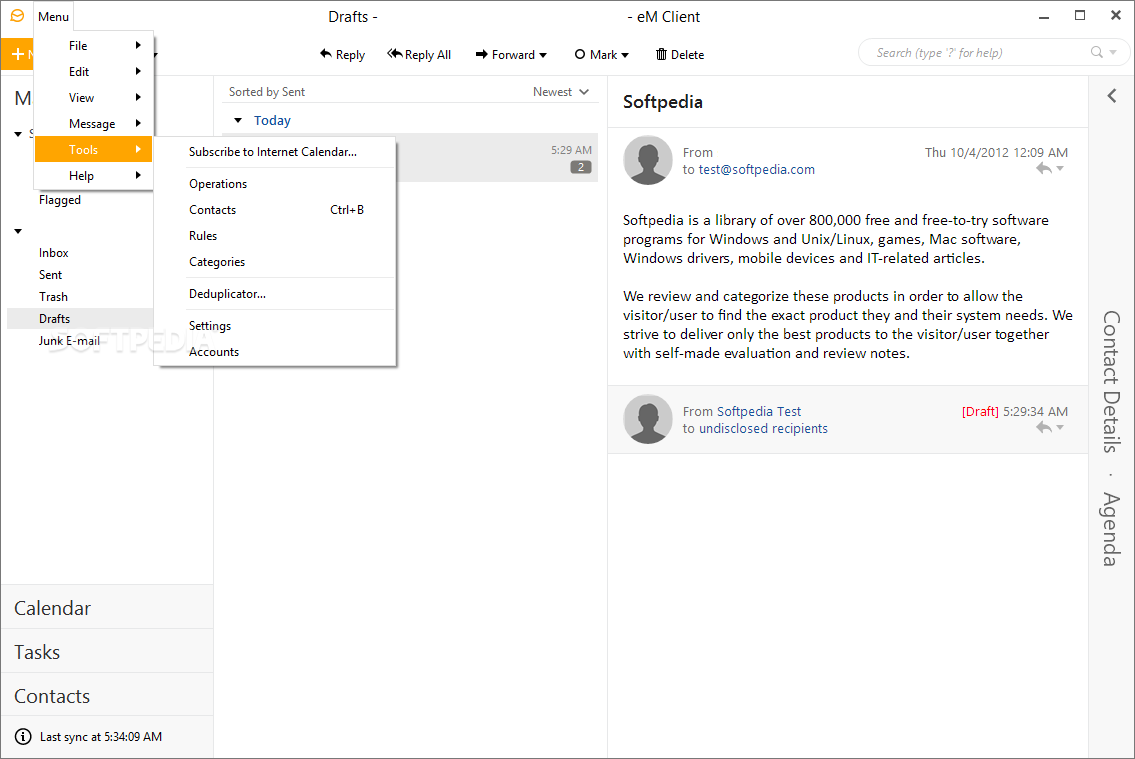Click the Reply All toolbar button
This screenshot has height=759, width=1135.
419,54
